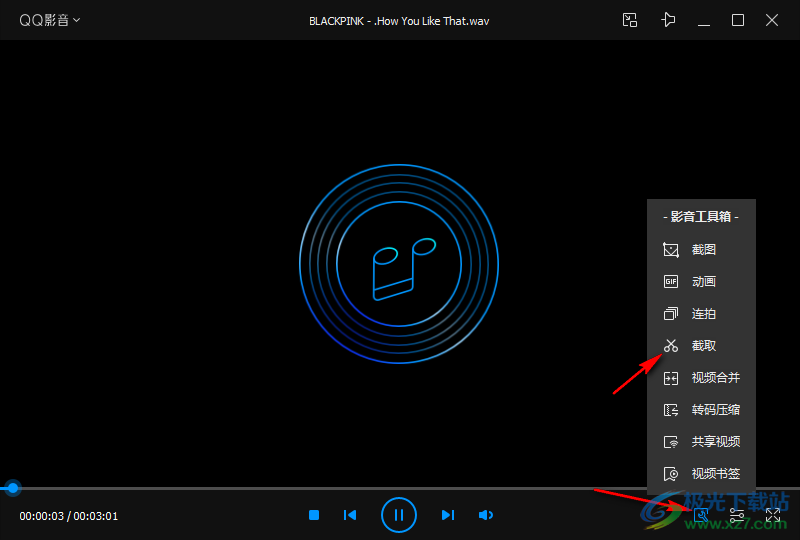
Task: Click the playback progress slider handle
Action: [x=13, y=488]
